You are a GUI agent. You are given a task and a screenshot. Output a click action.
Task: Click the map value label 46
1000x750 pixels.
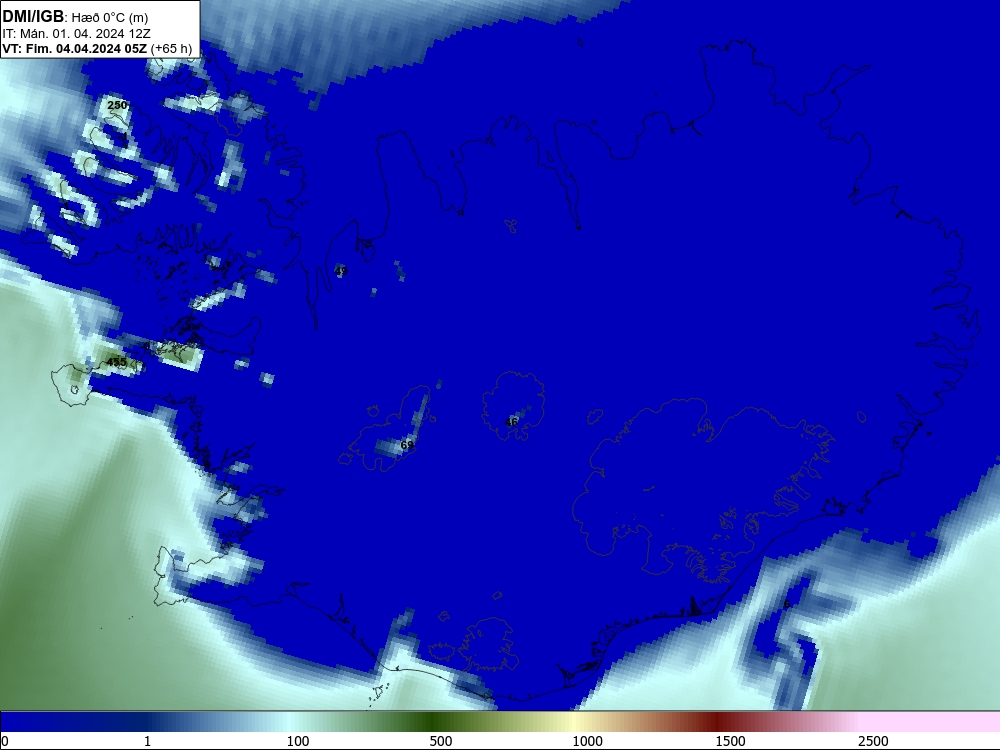point(511,422)
